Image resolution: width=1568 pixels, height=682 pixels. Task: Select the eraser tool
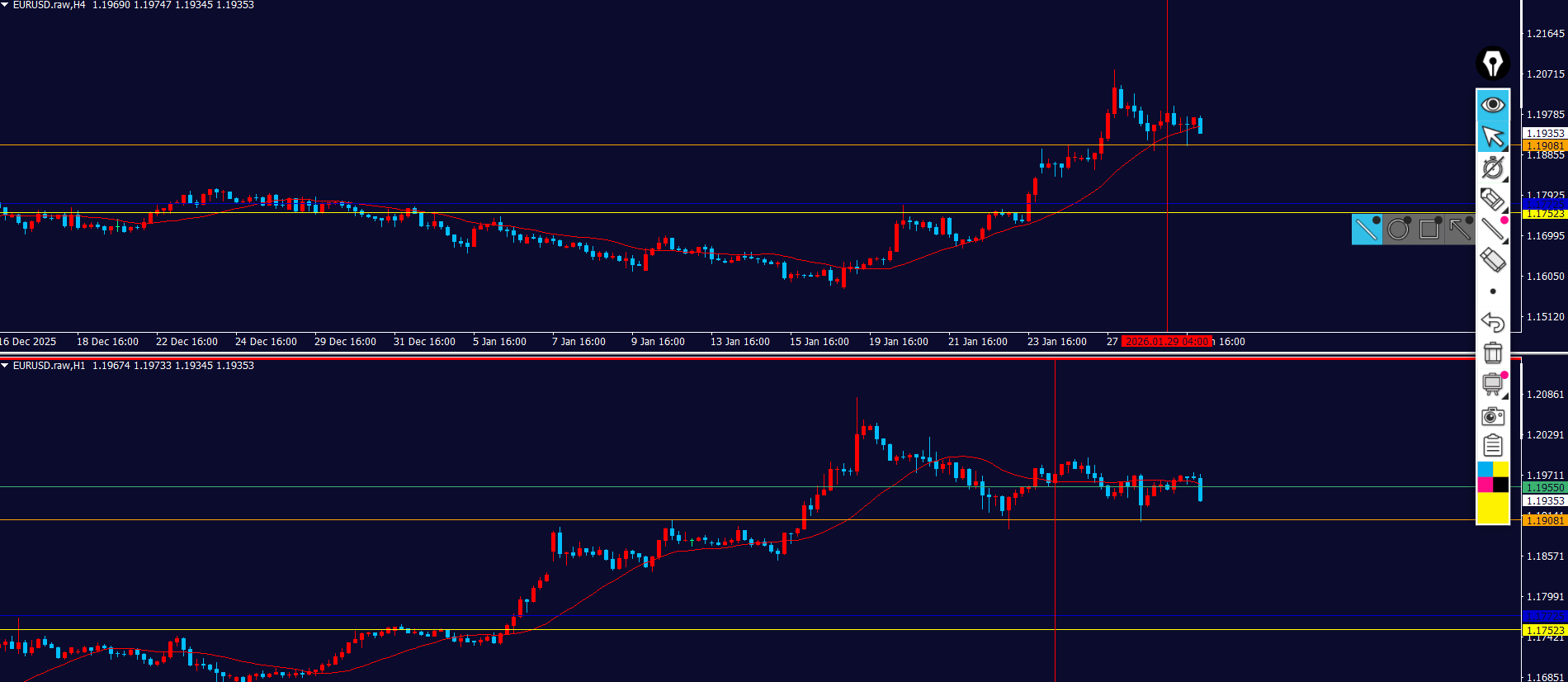point(1492,260)
